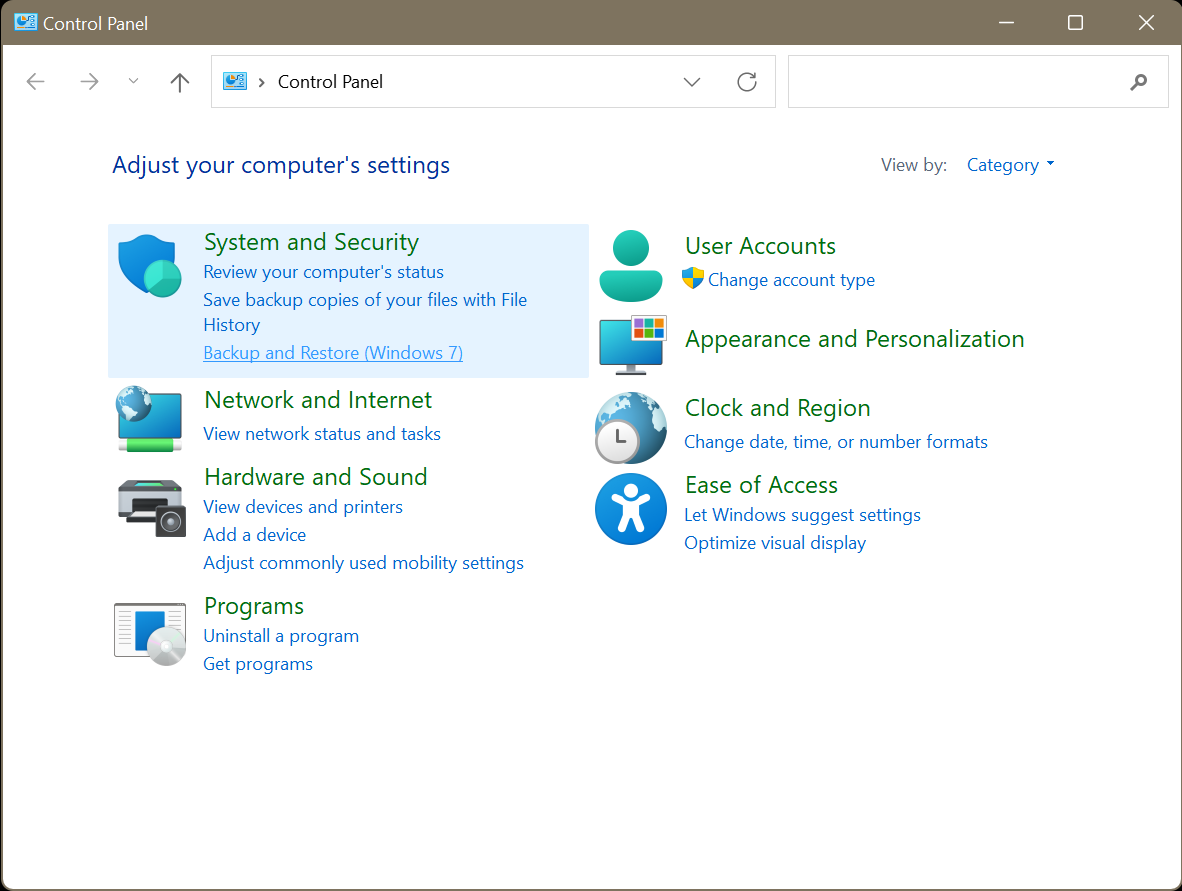Open Hardware and Sound category
This screenshot has height=891, width=1182.
point(316,477)
